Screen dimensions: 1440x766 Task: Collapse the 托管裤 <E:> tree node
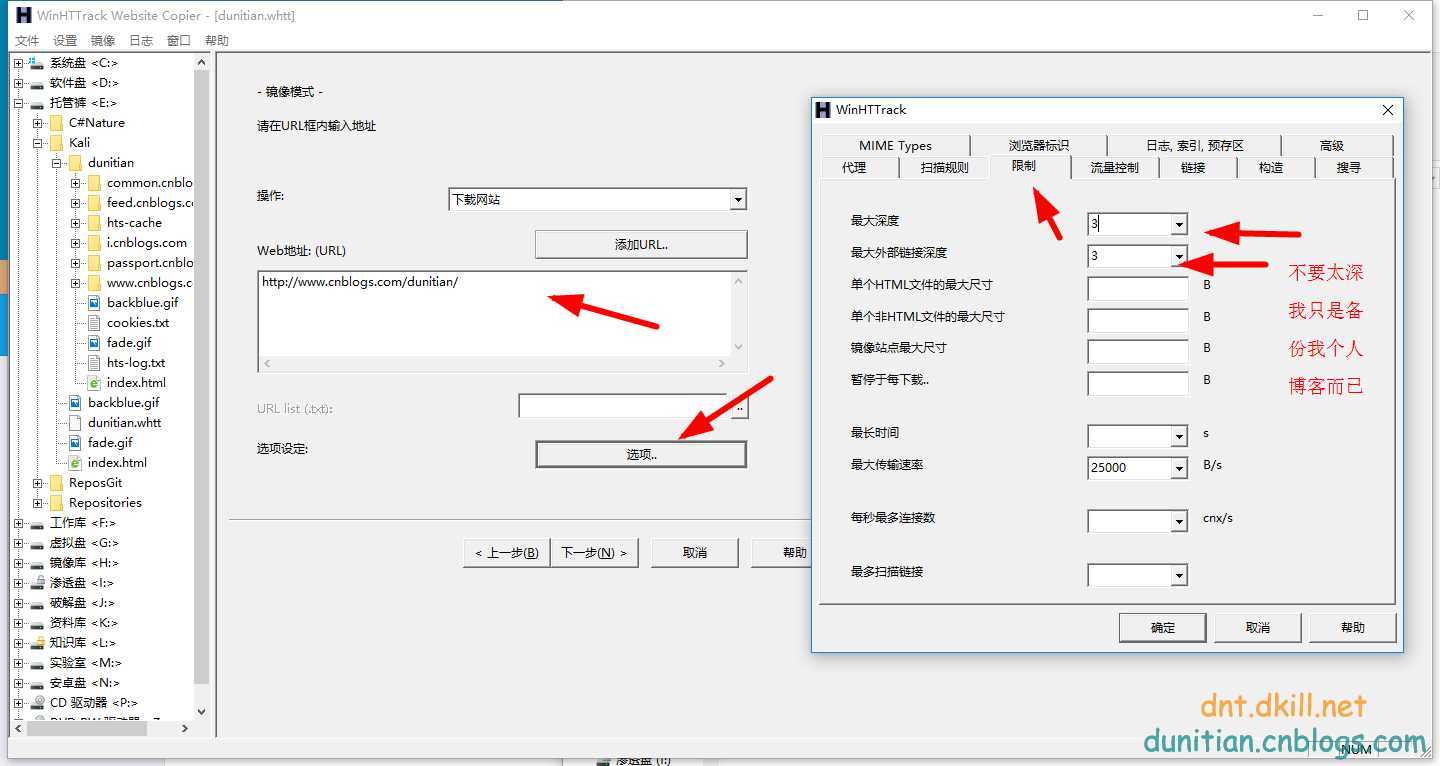18,103
